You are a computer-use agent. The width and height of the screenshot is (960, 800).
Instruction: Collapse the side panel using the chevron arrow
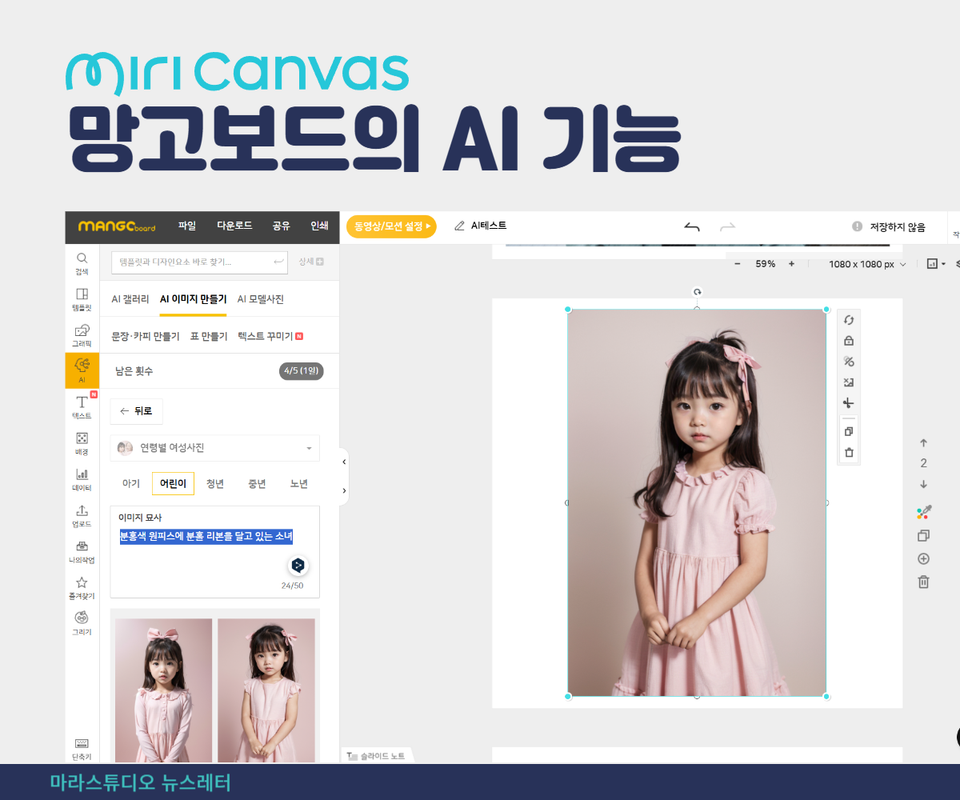[x=345, y=462]
